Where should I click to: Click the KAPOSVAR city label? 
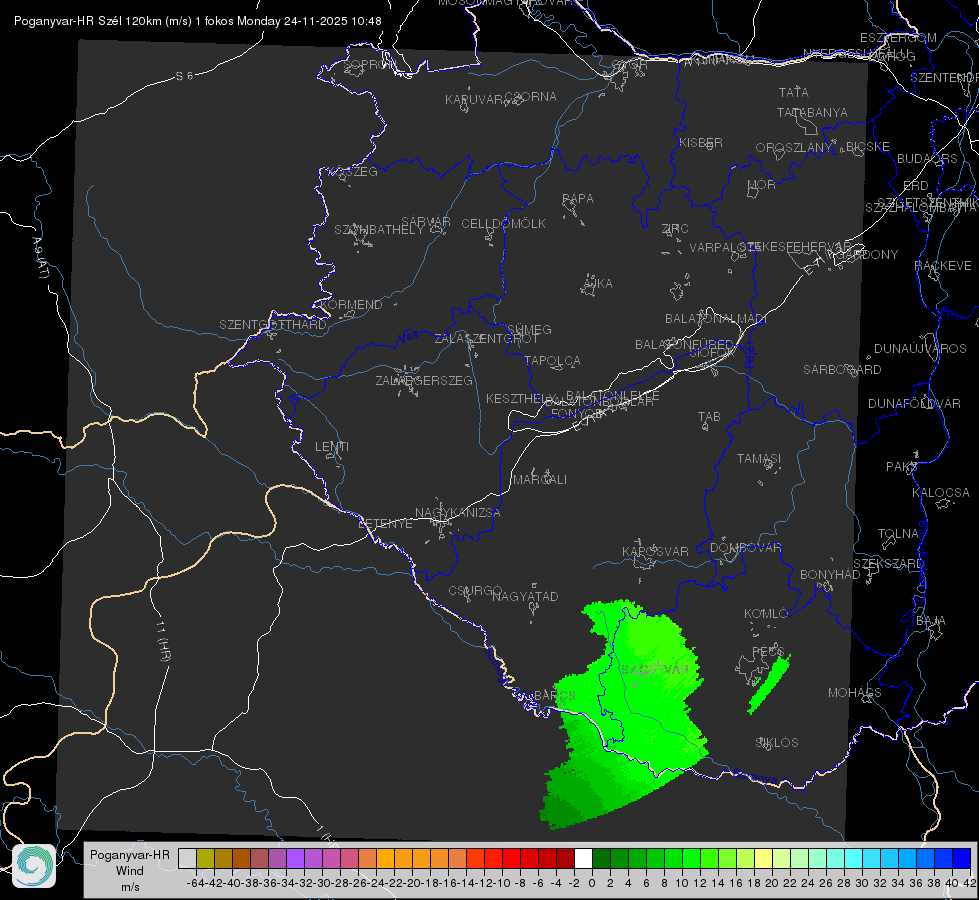655,552
